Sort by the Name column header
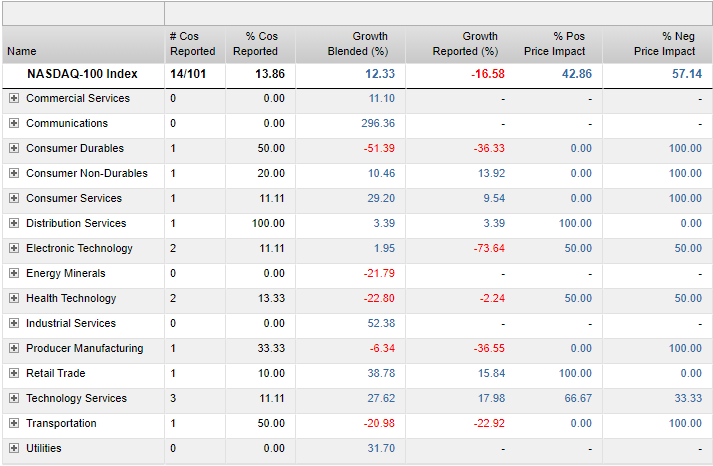This screenshot has height=466, width=713. [21, 51]
